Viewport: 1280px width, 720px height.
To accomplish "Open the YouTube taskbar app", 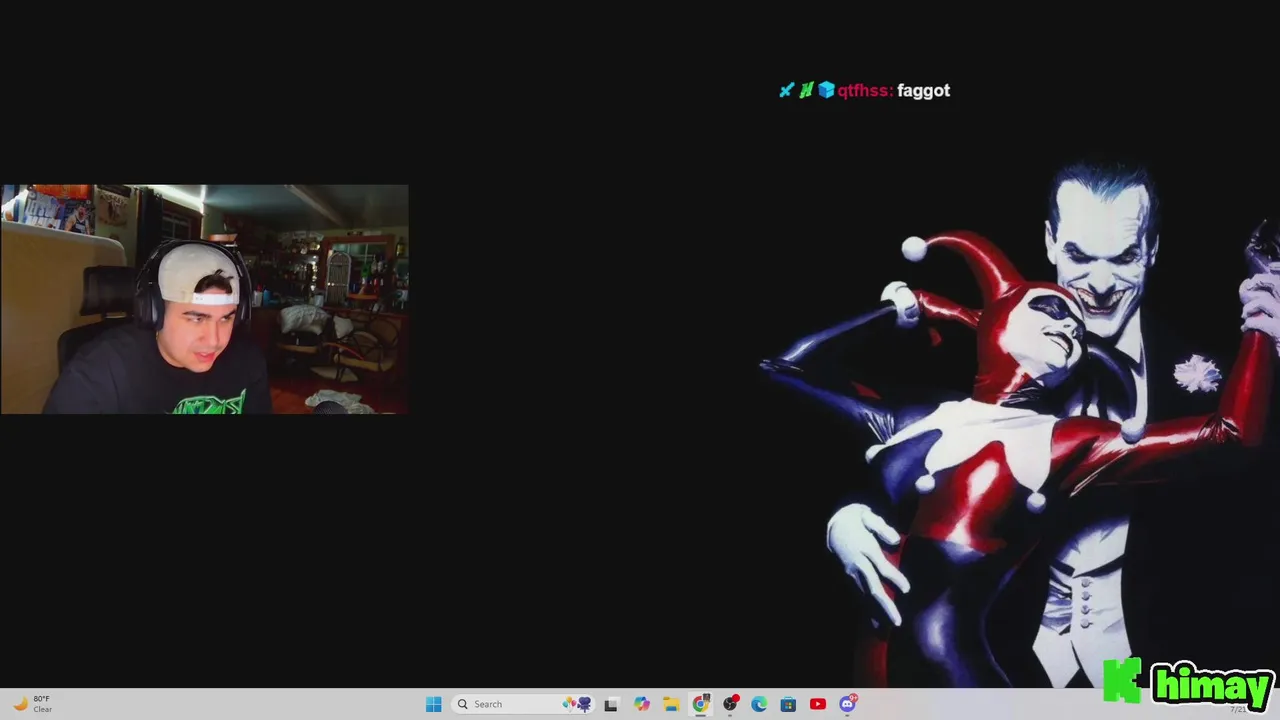I will point(818,704).
